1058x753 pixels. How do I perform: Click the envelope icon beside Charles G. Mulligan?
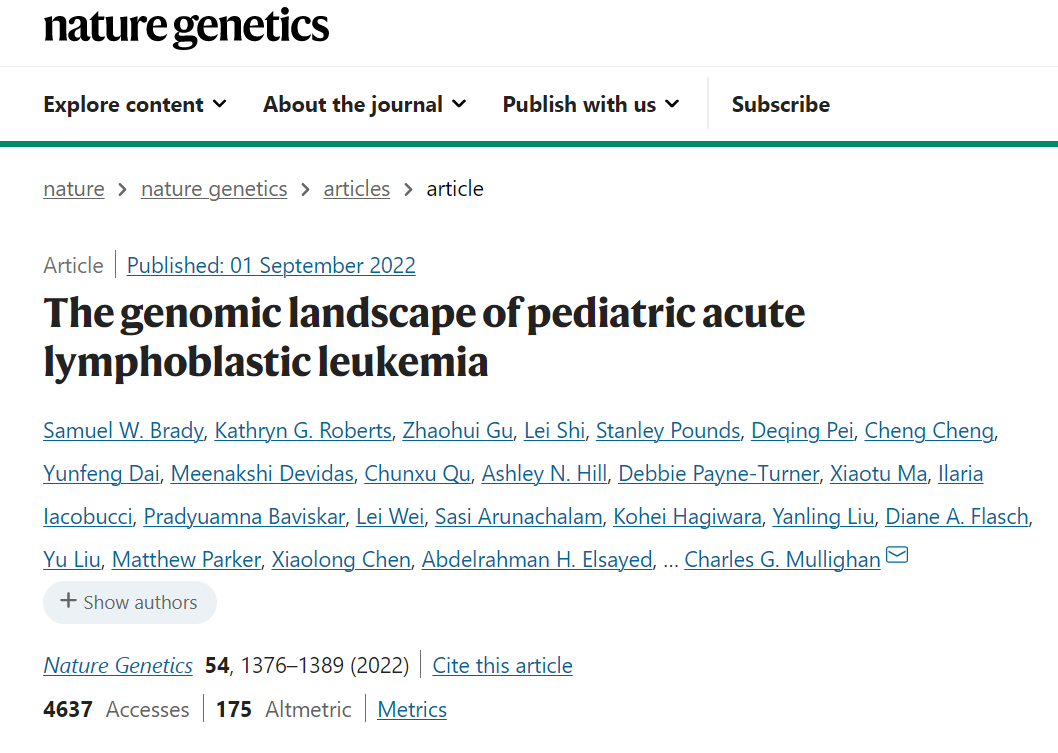[x=897, y=555]
